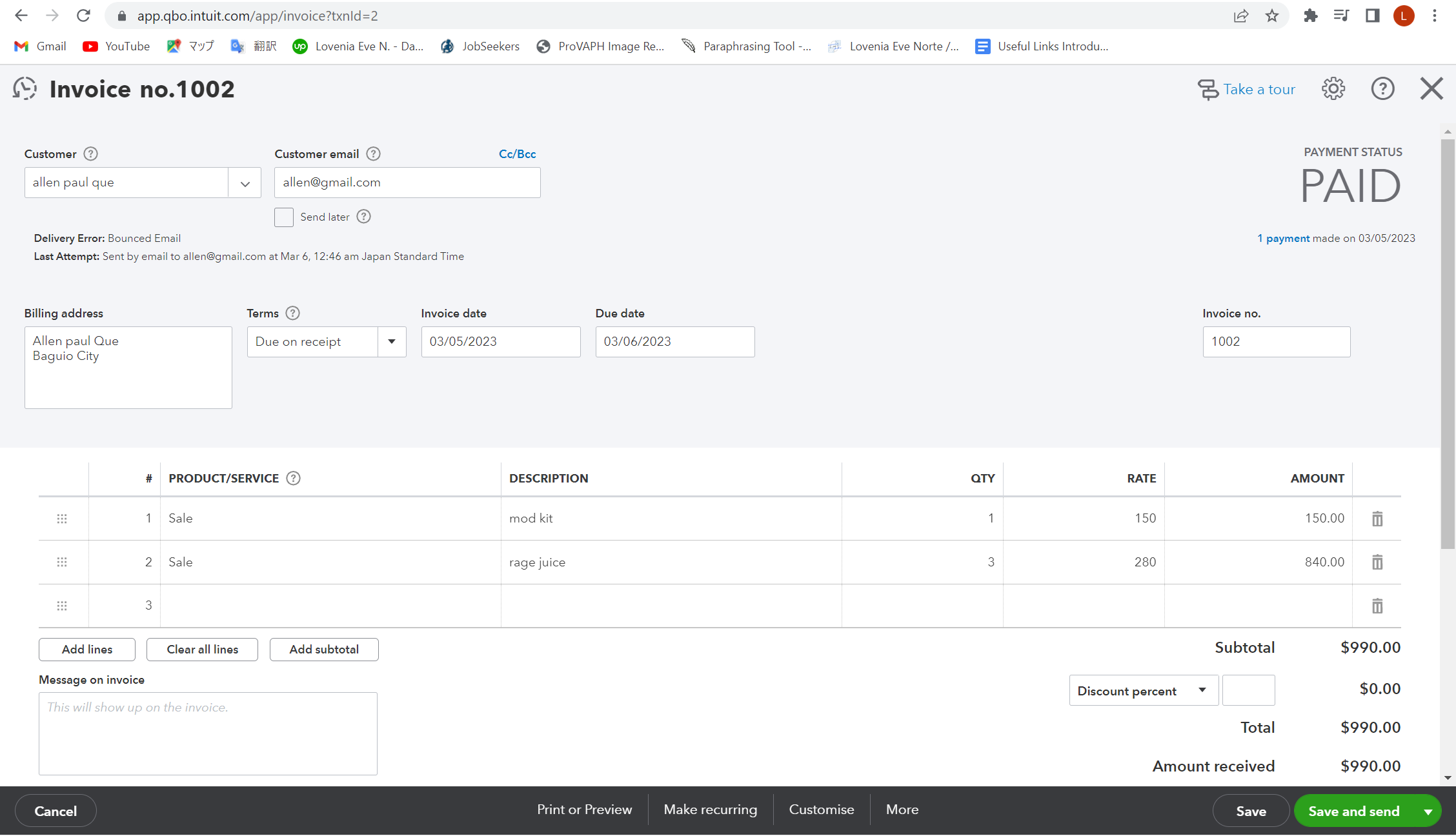The width and height of the screenshot is (1456, 836).
Task: Click Print or Preview in footer
Action: (x=584, y=810)
